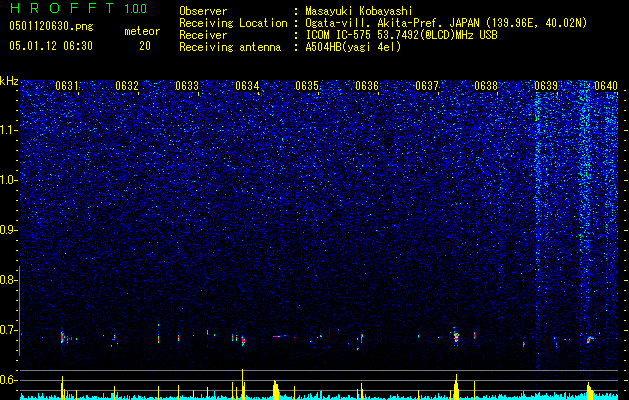Click observer name Masayuki Kobayashi
Image resolution: width=629 pixels, height=400 pixels.
[x=358, y=11]
